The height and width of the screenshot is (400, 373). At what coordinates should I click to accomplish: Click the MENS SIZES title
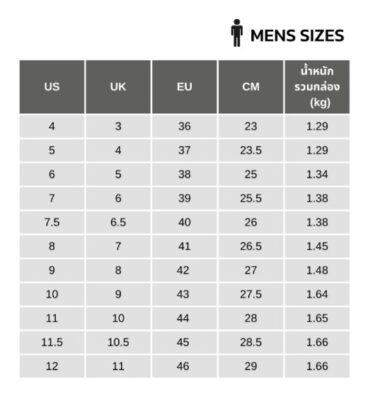coord(297,36)
